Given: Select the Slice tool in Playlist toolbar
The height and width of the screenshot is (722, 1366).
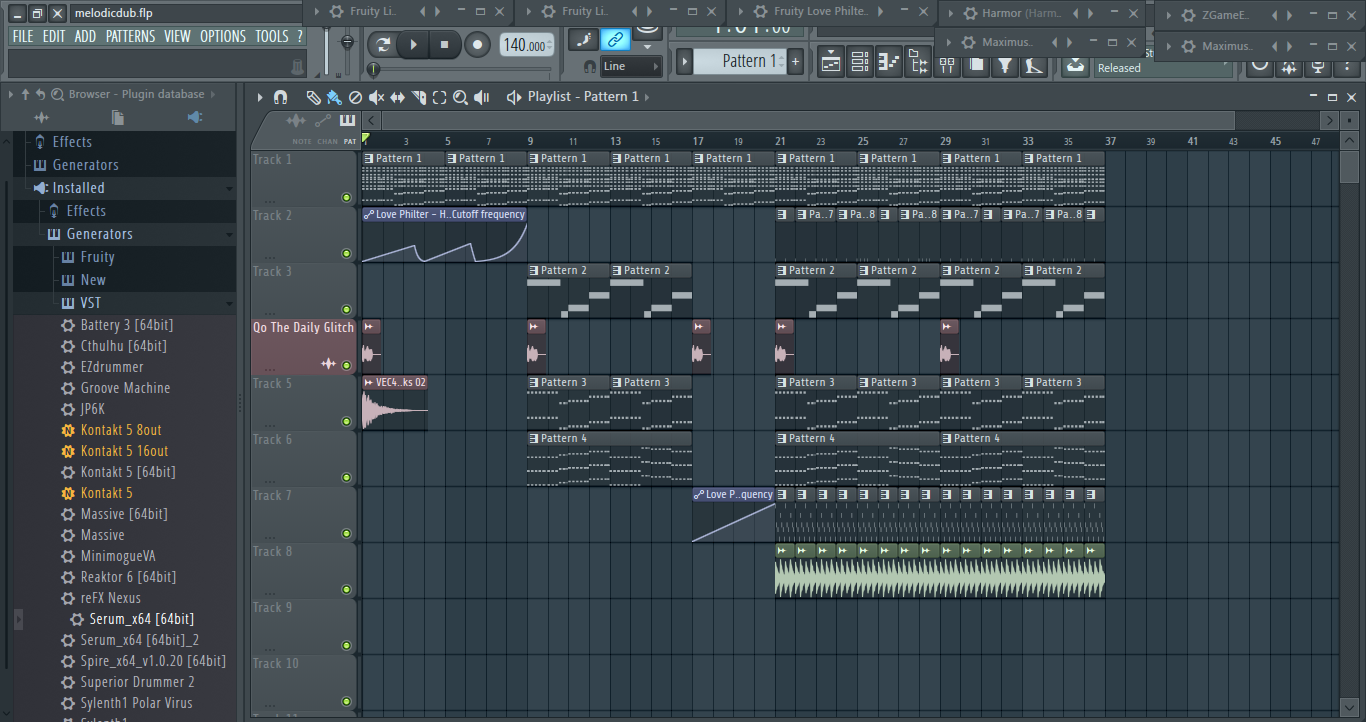Looking at the screenshot, I should [418, 97].
